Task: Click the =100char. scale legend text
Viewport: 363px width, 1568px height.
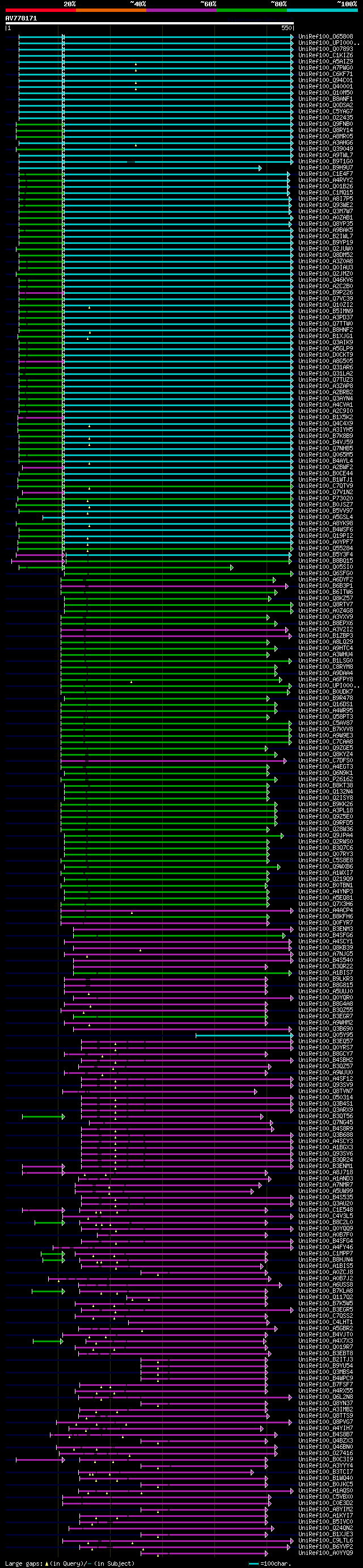Action: (275, 1563)
